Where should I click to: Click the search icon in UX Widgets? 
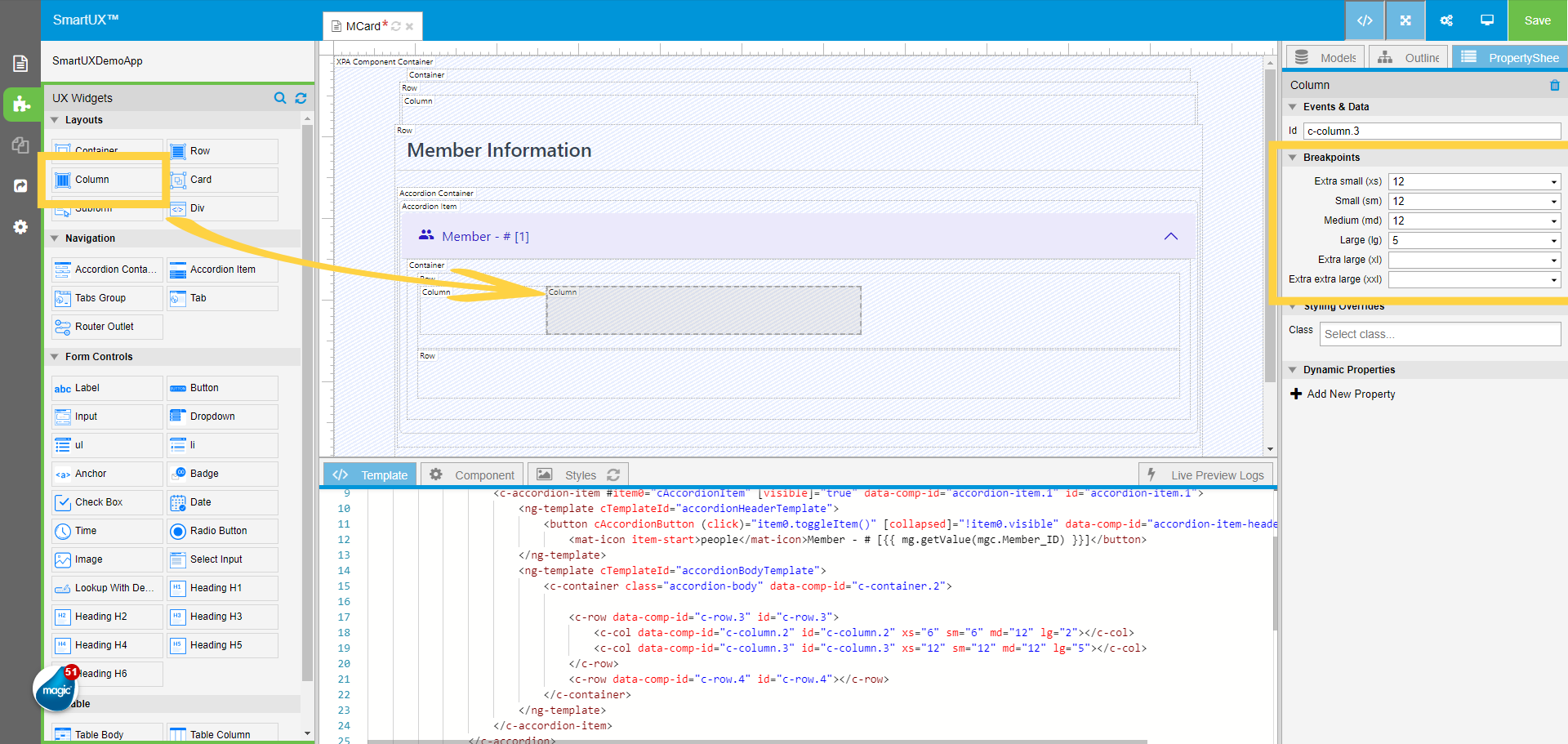(x=280, y=98)
